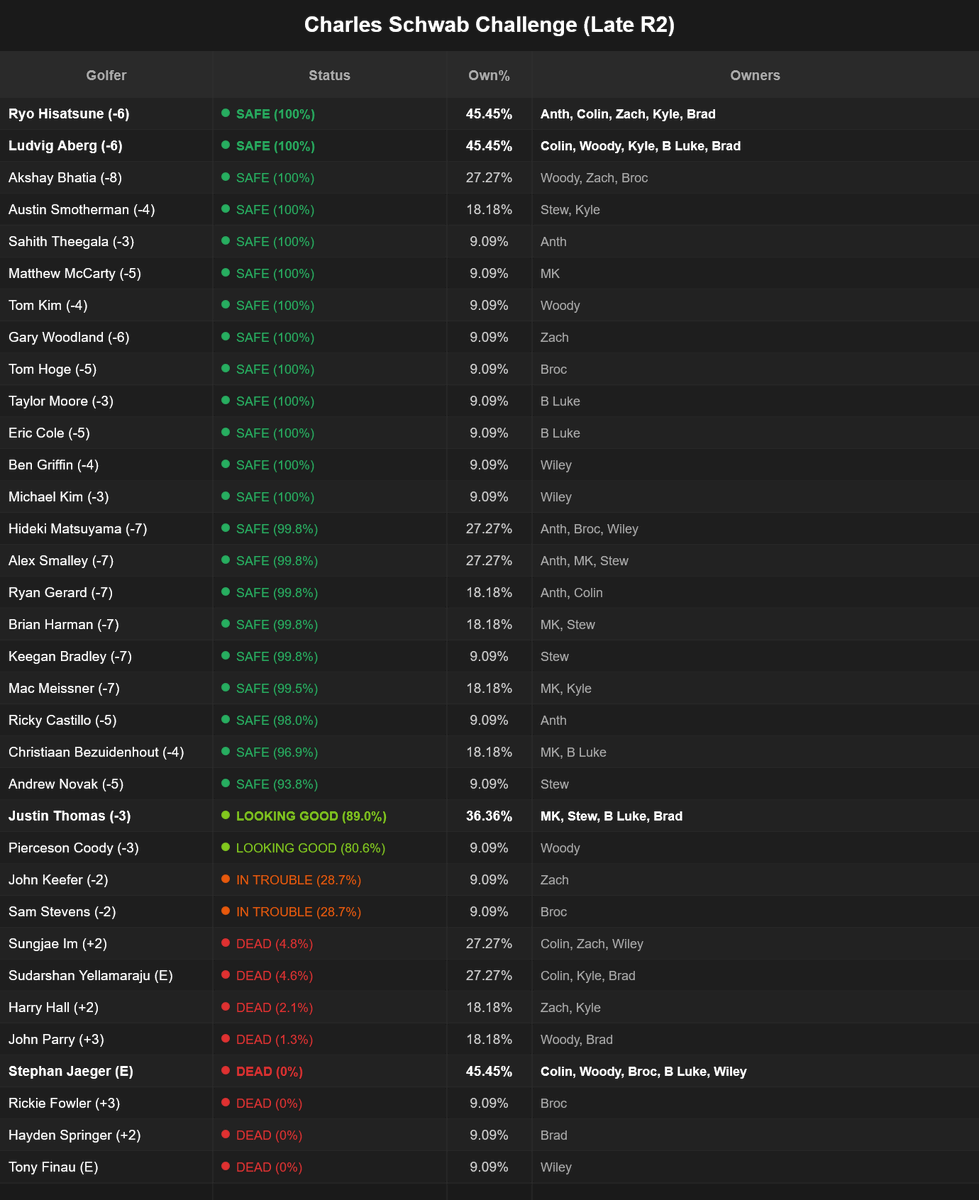Click Alex Smalley (-7) golfer cell
The height and width of the screenshot is (1200, 979).
coord(106,561)
